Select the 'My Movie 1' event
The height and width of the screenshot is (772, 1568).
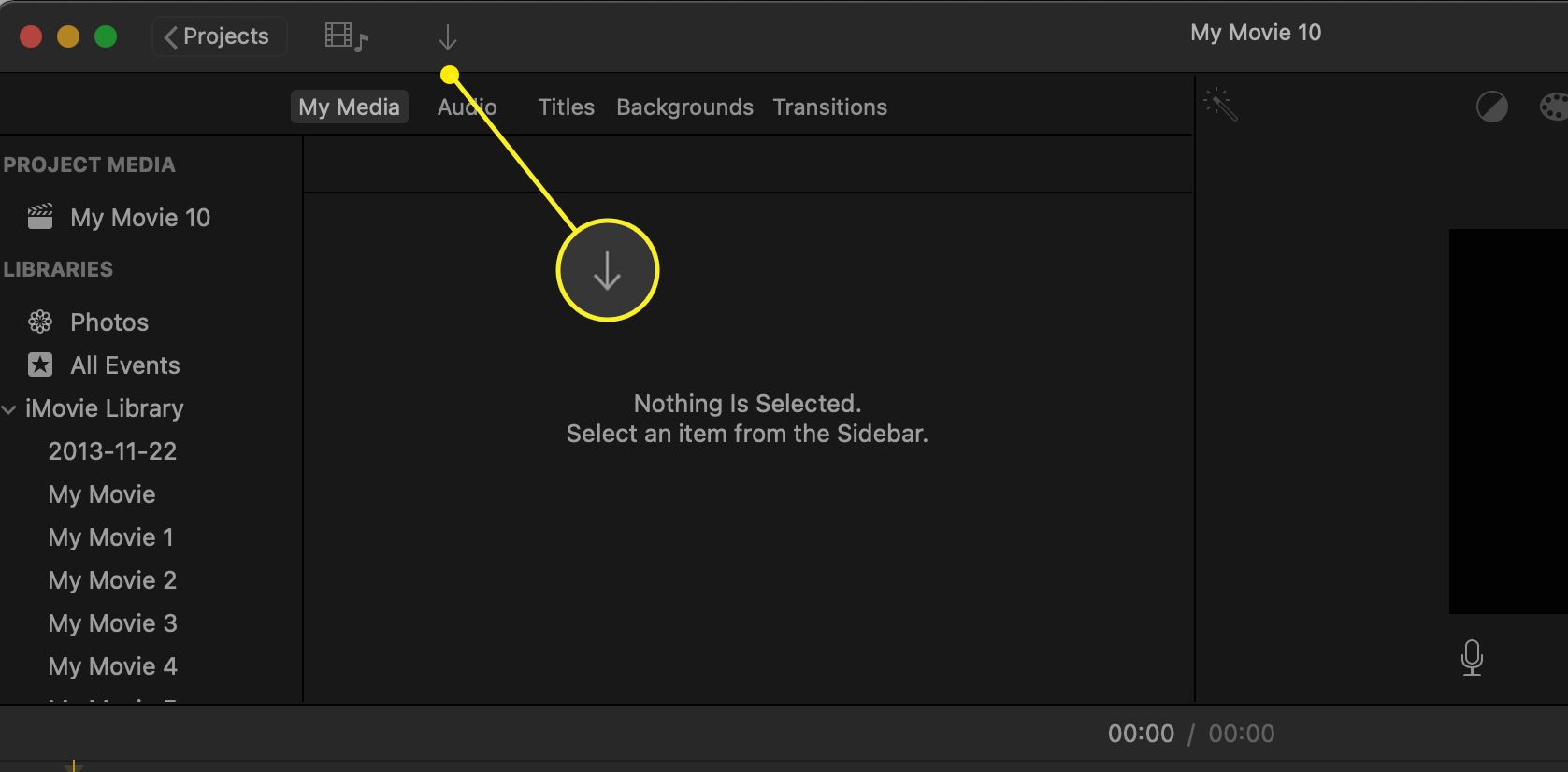[x=110, y=537]
